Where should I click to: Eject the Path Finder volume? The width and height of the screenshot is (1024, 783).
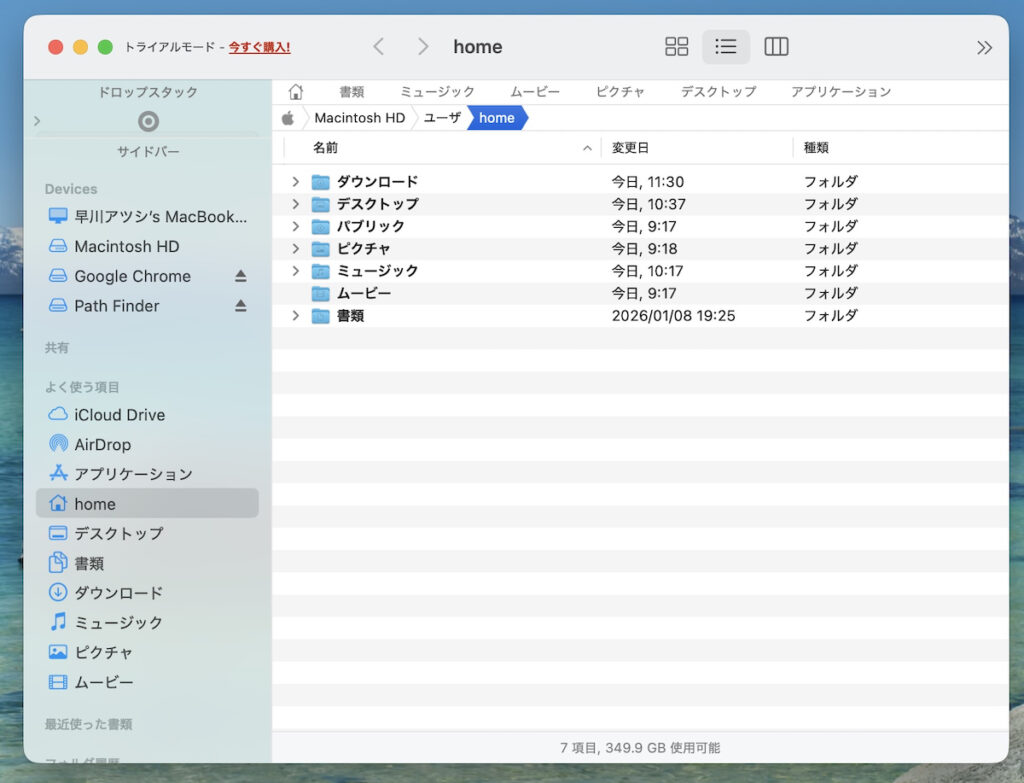[241, 306]
